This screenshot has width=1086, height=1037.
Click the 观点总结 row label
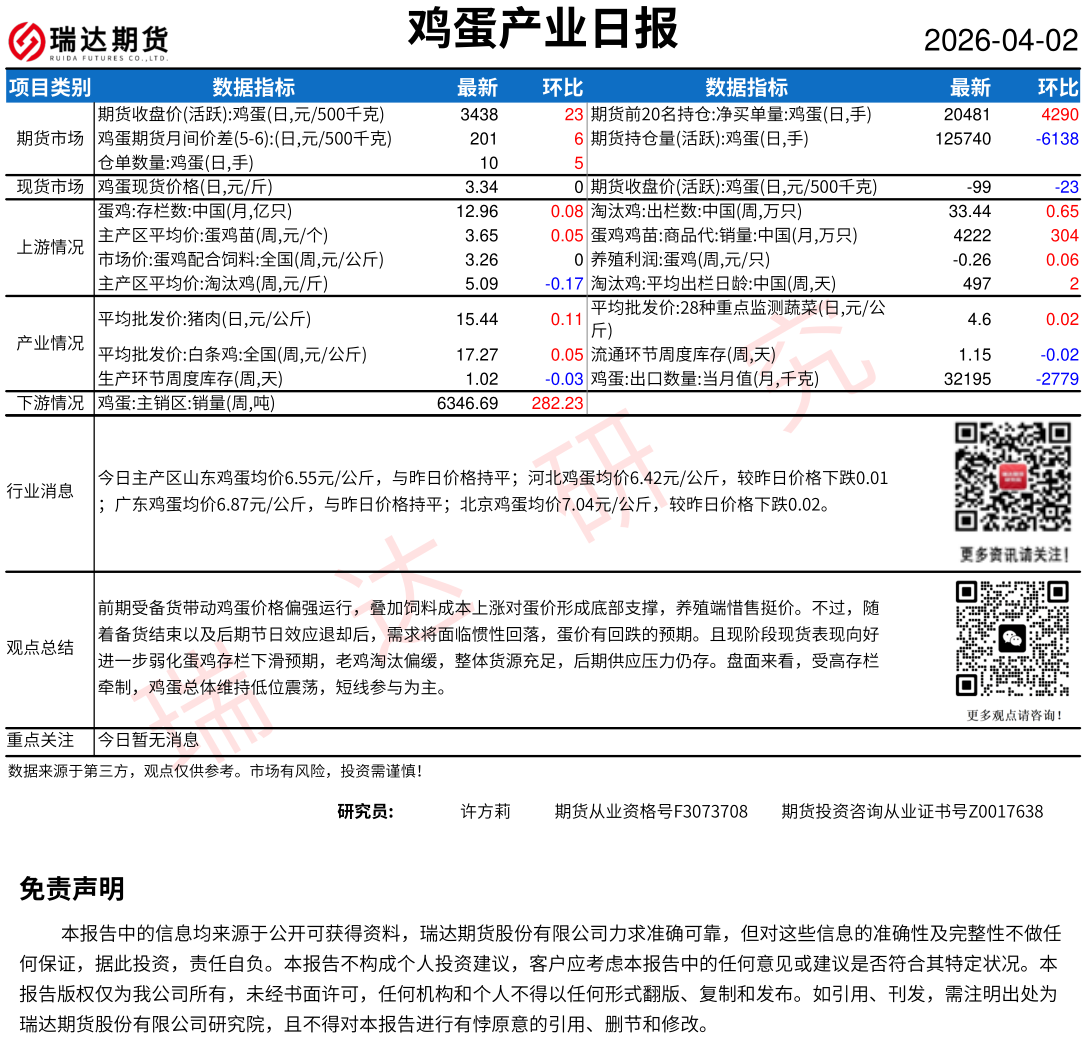coord(41,647)
